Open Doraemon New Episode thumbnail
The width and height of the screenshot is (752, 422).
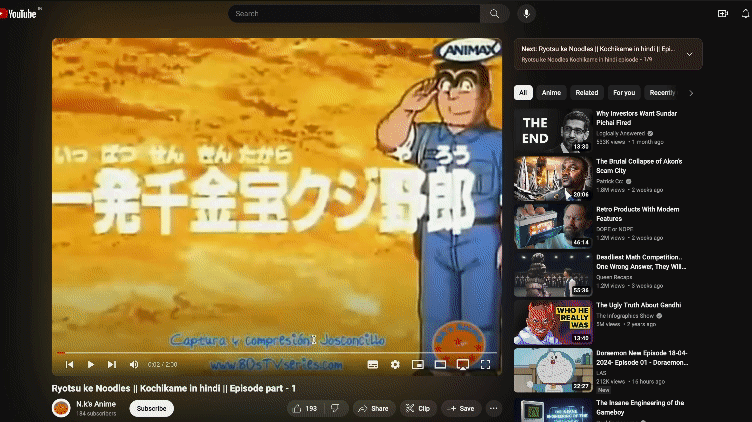pos(552,370)
